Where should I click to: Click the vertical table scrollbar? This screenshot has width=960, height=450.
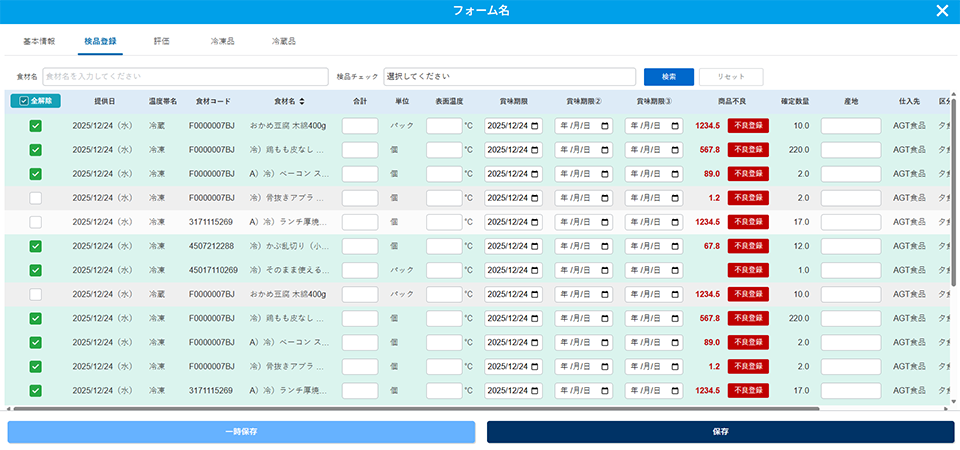point(954,192)
